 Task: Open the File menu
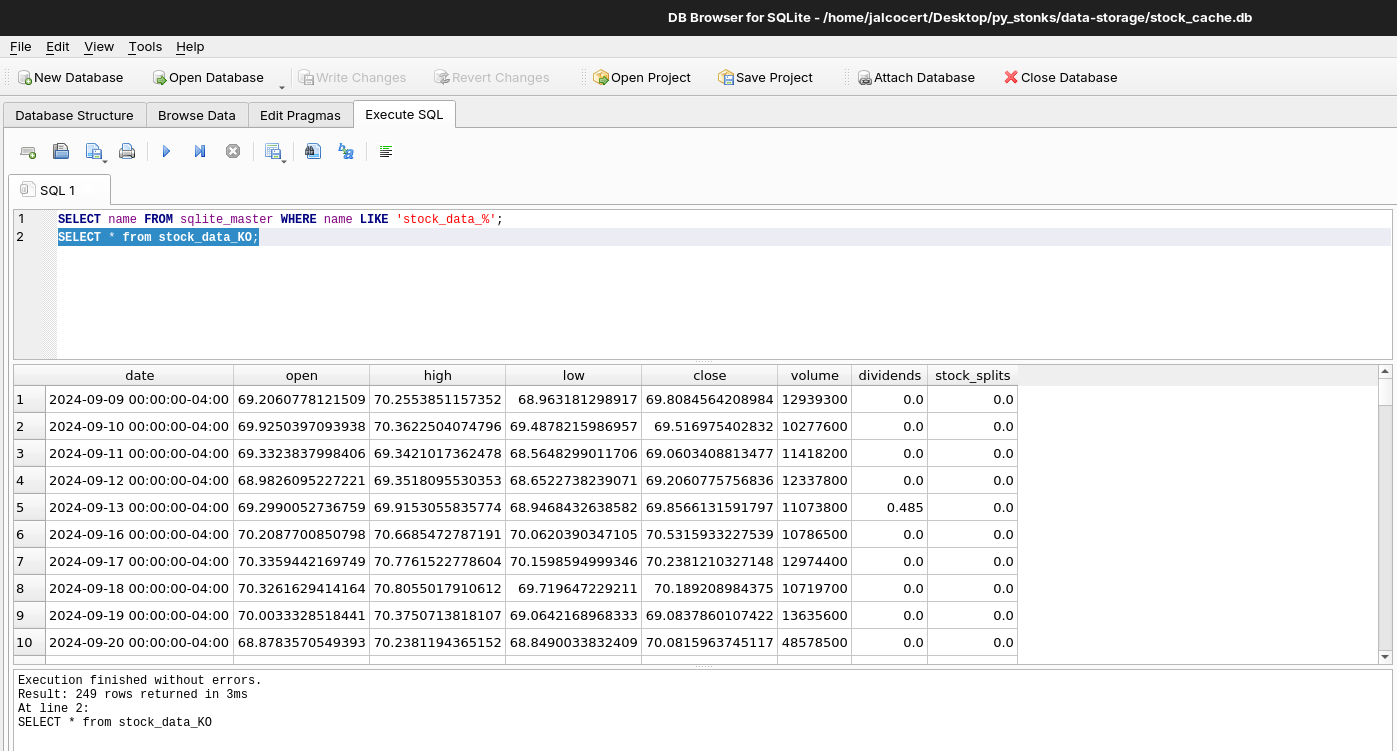coord(20,46)
